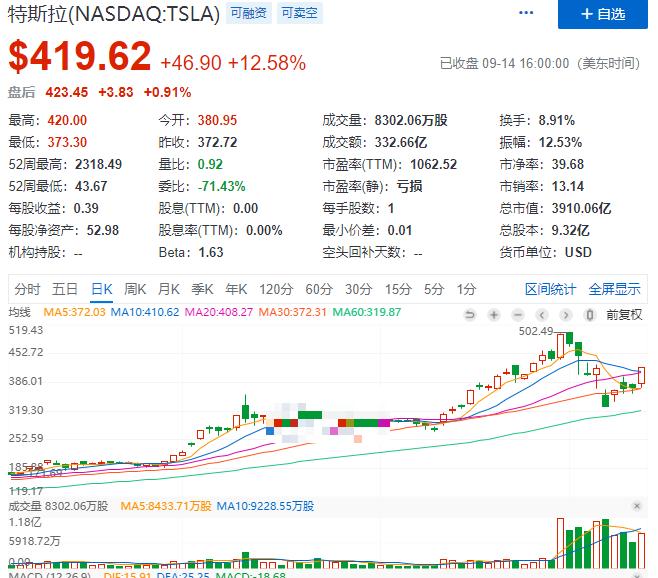The width and height of the screenshot is (658, 578).
Task: Click the tallest volume bar
Action: [x=560, y=543]
